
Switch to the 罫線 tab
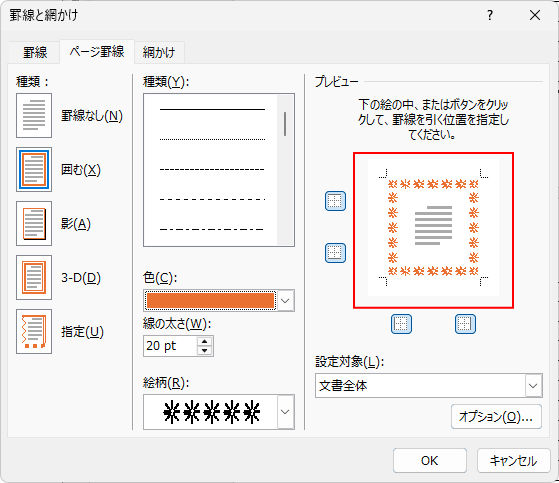[35, 52]
